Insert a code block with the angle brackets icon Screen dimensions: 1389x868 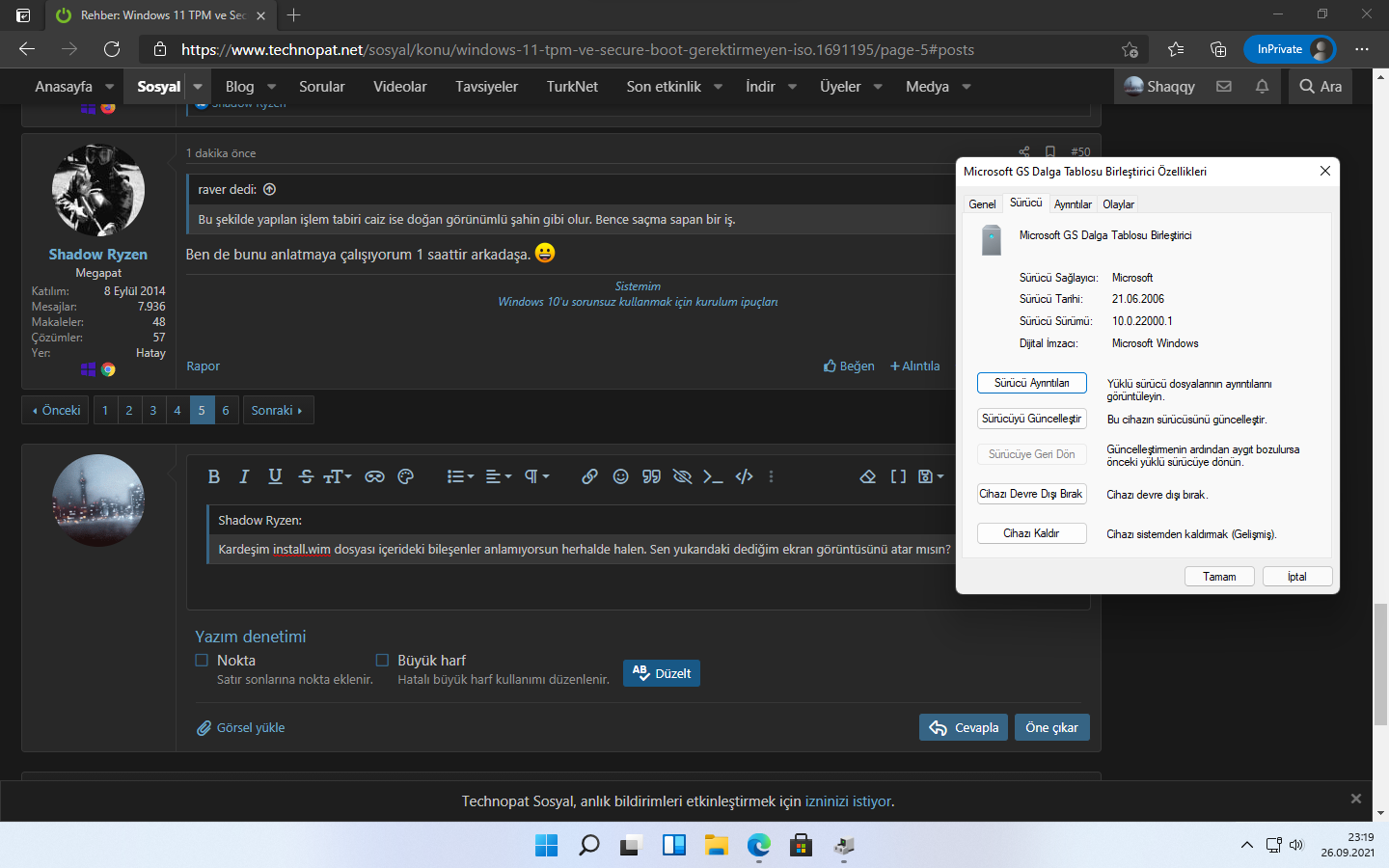(744, 476)
